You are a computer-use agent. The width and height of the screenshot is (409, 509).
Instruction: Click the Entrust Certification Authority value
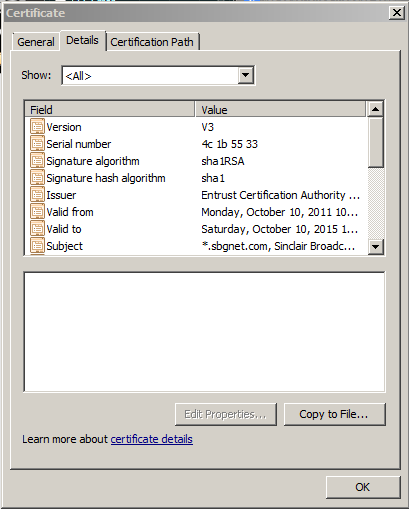tap(281, 195)
